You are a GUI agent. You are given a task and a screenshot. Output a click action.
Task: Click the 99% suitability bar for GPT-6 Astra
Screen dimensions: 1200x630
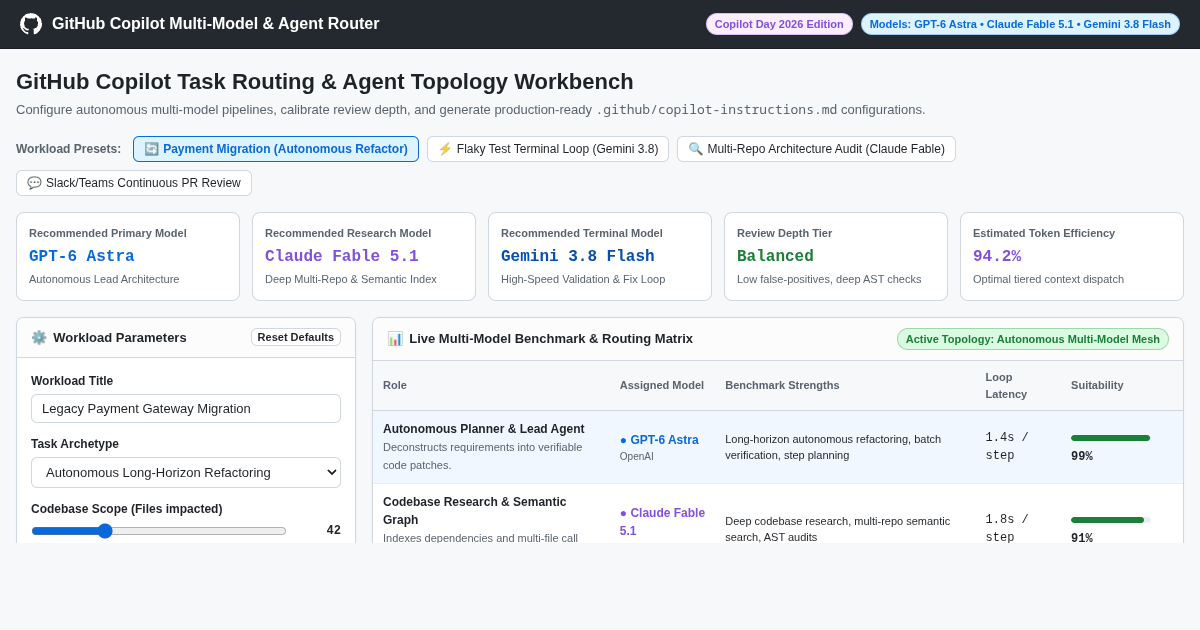click(1111, 438)
